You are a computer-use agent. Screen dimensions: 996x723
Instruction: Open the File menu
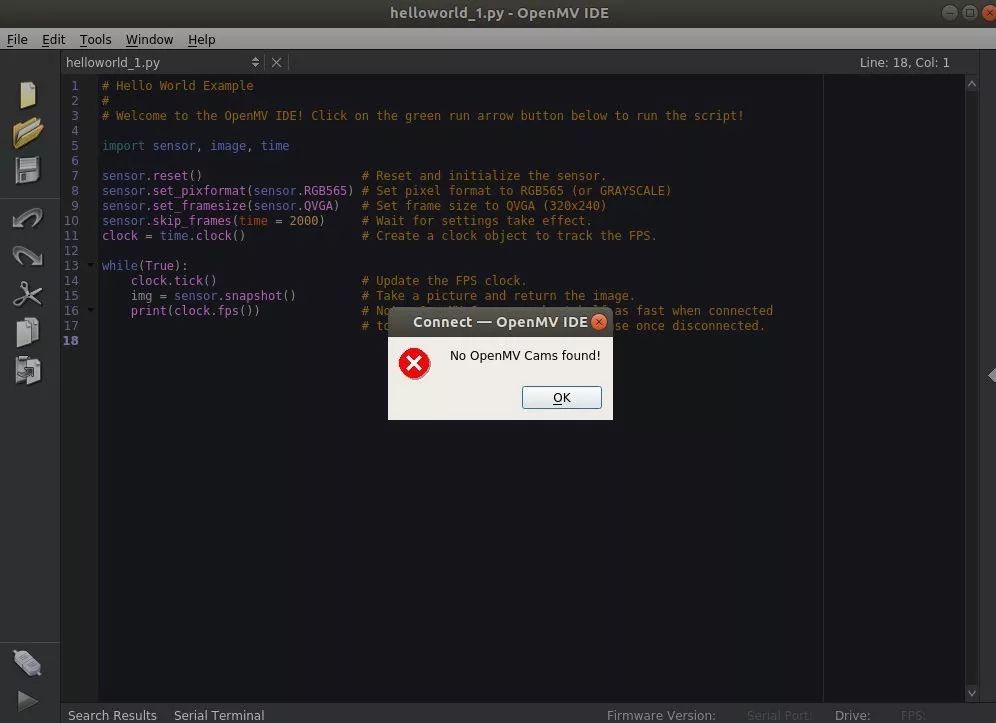point(17,39)
